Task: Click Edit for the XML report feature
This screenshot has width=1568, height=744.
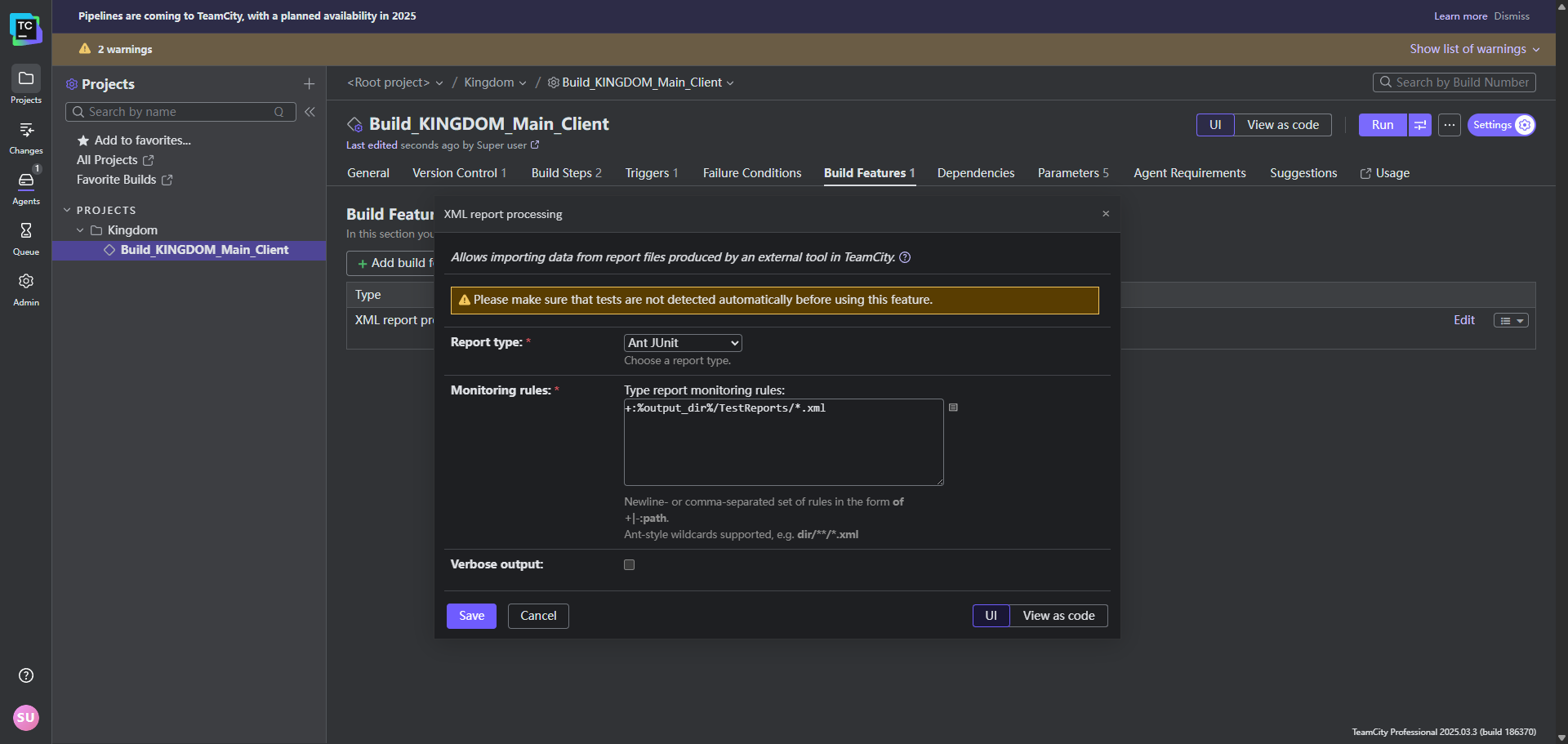Action: pos(1463,320)
